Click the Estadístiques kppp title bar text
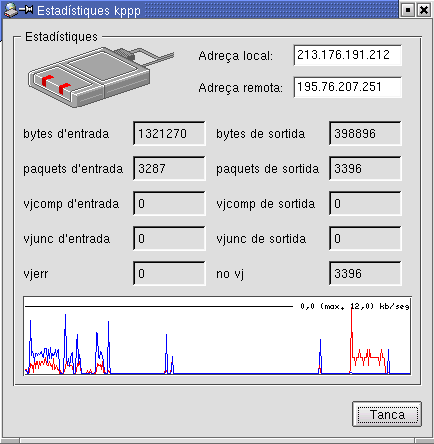Viewport: 434px width, 444px height. tap(89, 11)
